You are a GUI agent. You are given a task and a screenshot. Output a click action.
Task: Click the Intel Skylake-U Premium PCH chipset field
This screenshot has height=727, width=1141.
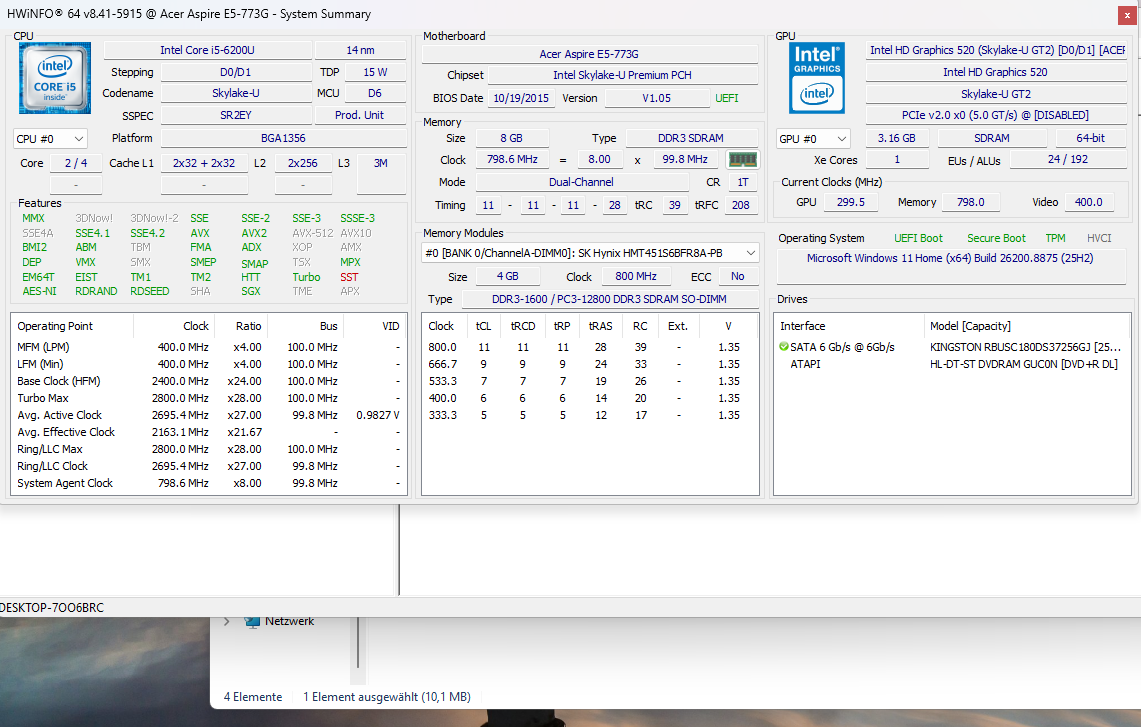(622, 75)
